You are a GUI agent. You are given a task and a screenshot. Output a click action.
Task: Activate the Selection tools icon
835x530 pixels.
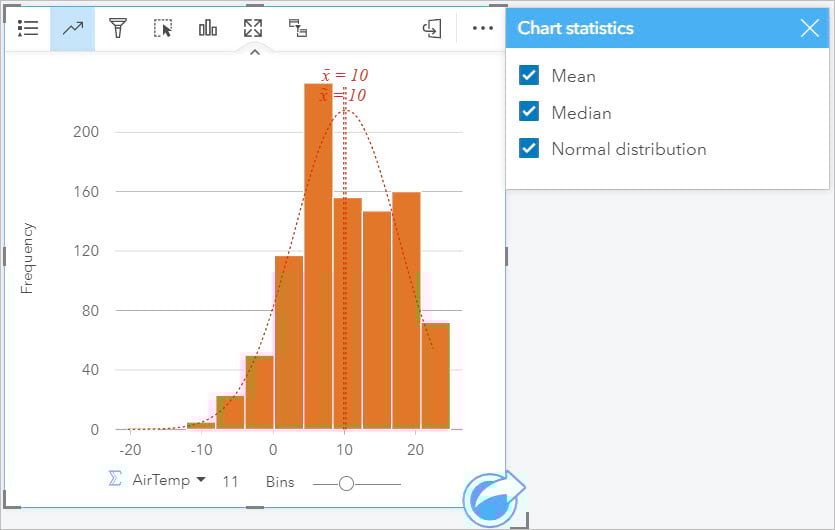point(163,28)
